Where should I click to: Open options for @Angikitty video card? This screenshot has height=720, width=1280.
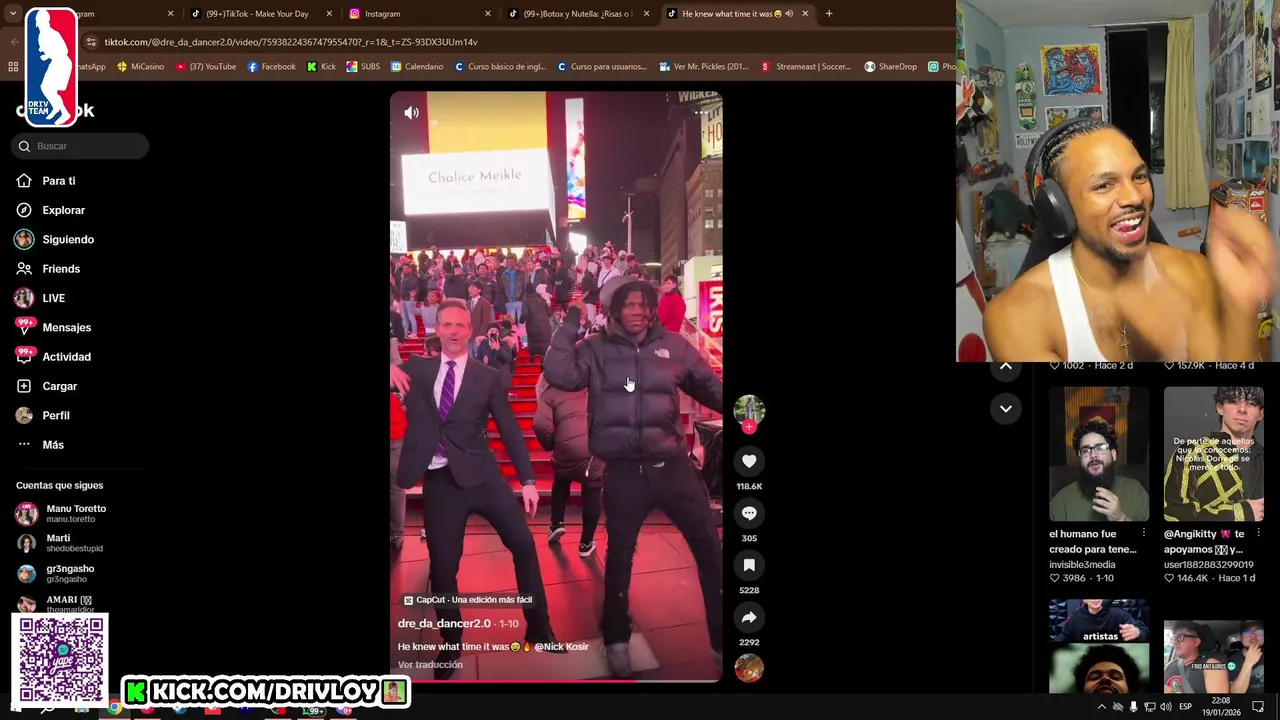click(1258, 534)
